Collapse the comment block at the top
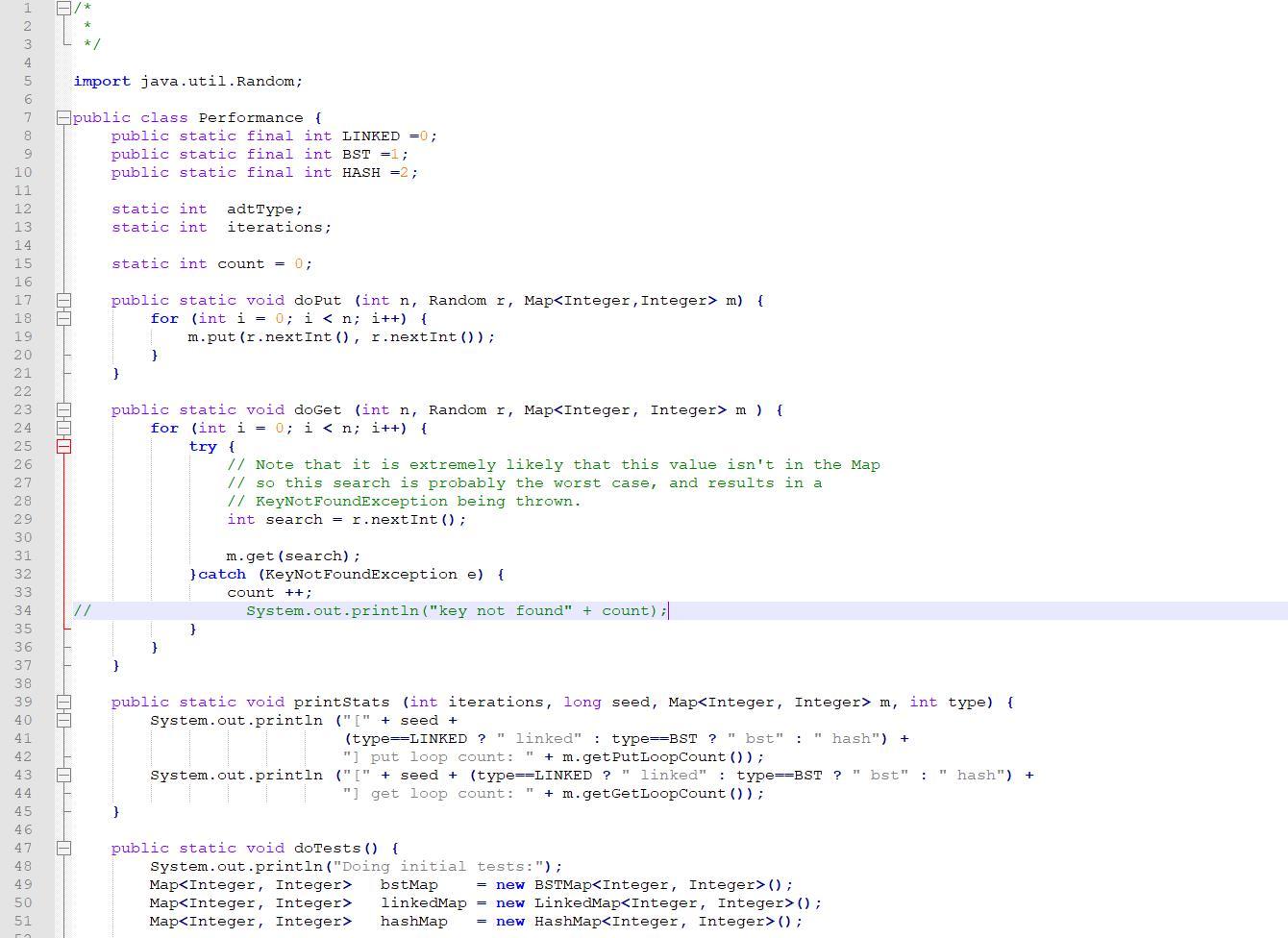This screenshot has width=1288, height=938. coord(63,8)
